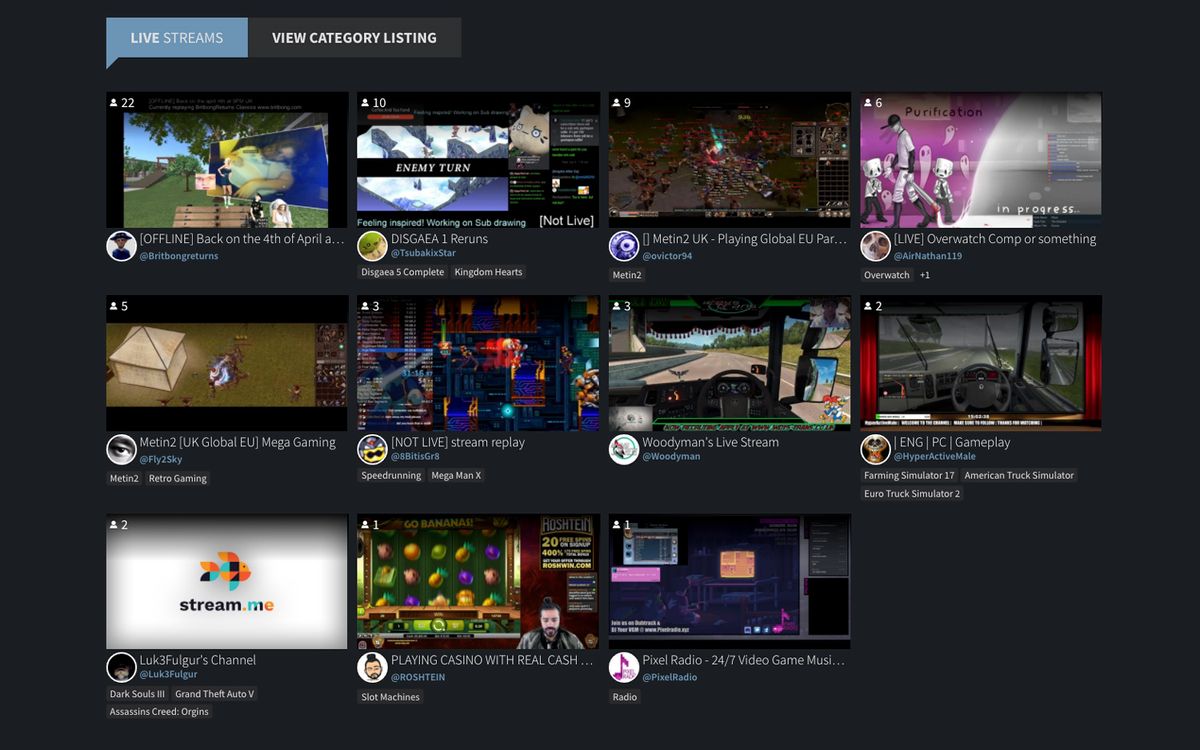Switch to the LIVE STREAMS tab
1200x750 pixels.
[x=176, y=37]
